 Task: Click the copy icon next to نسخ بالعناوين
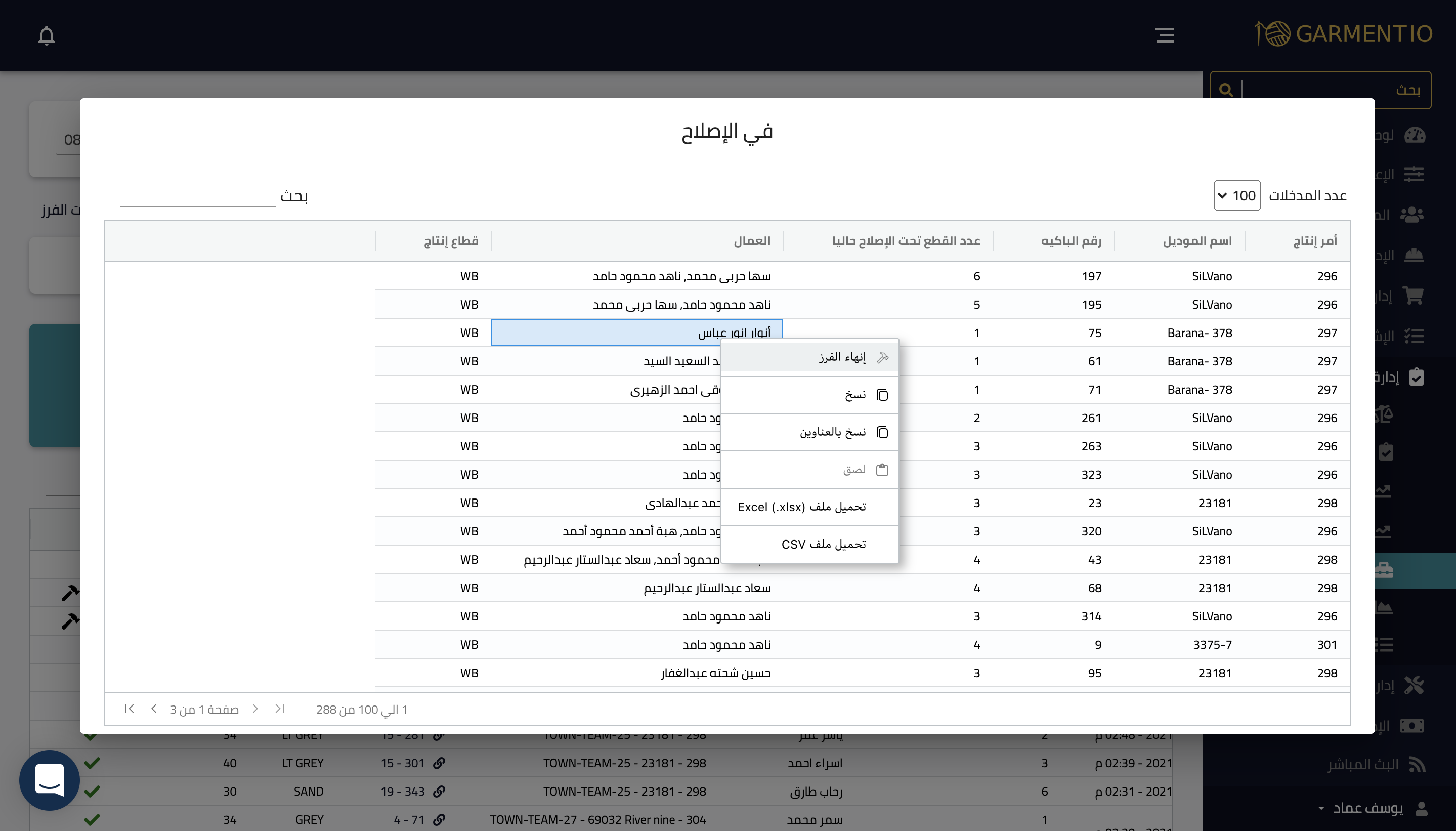click(x=882, y=432)
